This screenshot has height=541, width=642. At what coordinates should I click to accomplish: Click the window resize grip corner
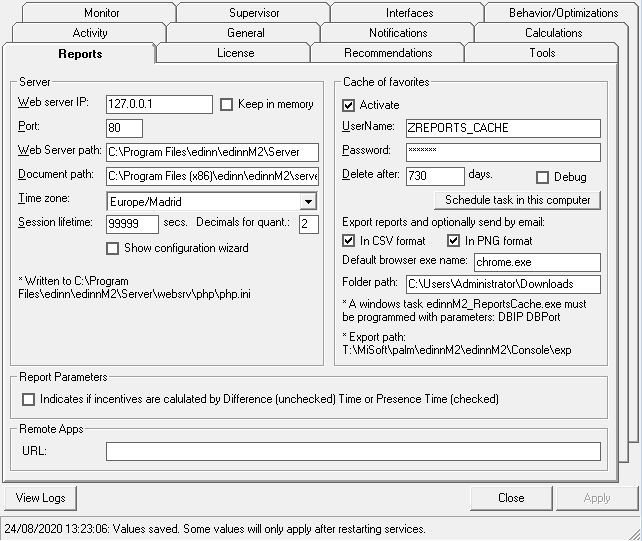coord(635,534)
